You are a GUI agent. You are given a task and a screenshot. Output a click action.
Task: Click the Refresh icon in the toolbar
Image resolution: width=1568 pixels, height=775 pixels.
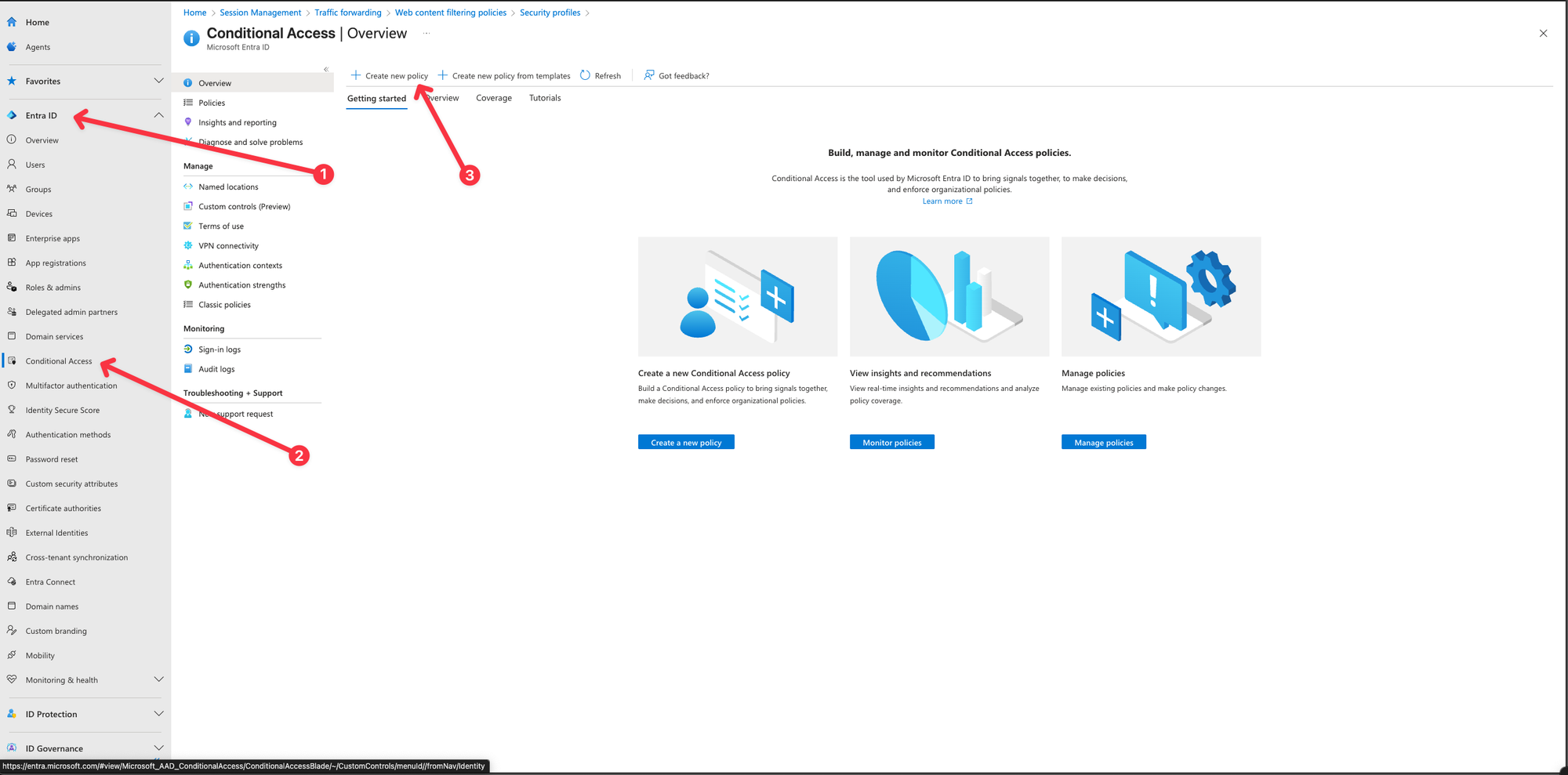(x=585, y=75)
